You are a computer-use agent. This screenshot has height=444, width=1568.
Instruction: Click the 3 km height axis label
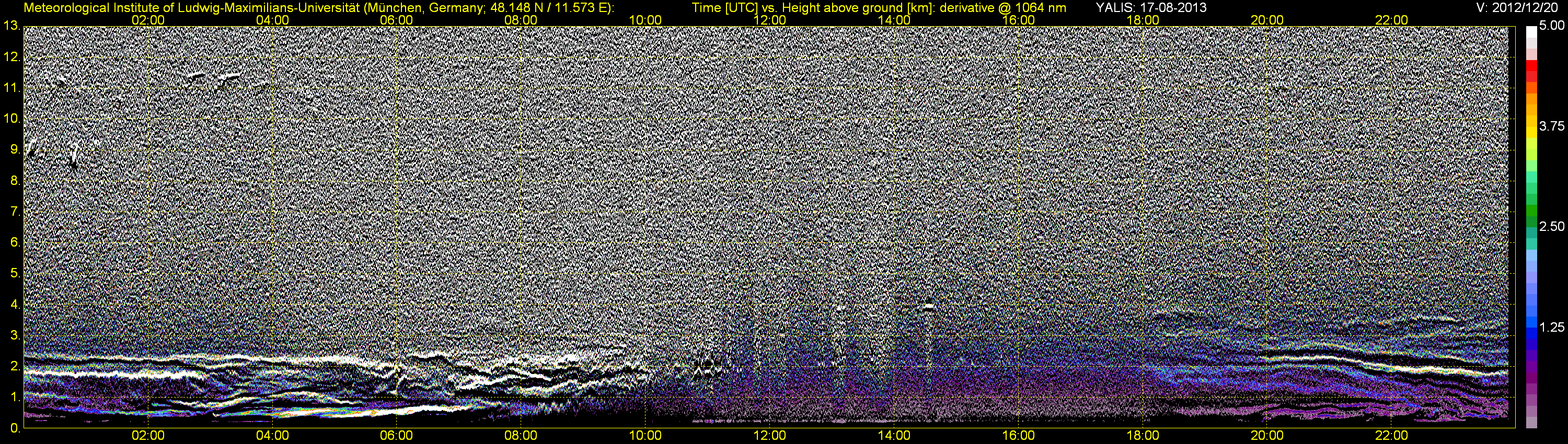coord(15,335)
